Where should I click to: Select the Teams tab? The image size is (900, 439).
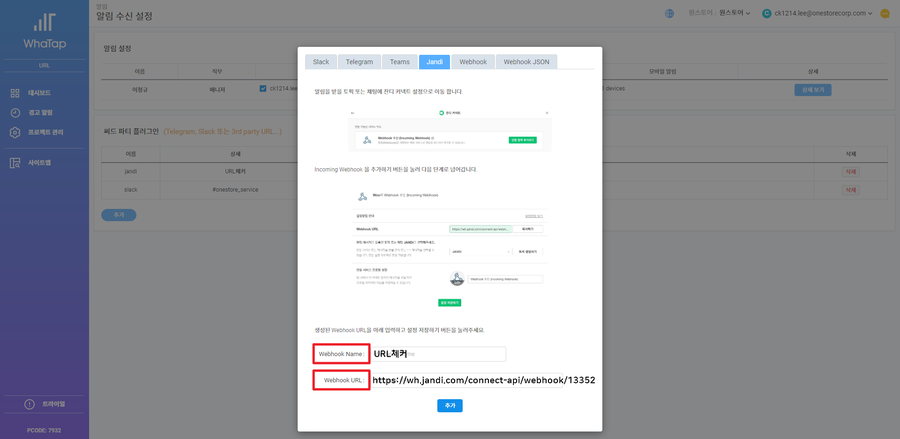tap(399, 61)
